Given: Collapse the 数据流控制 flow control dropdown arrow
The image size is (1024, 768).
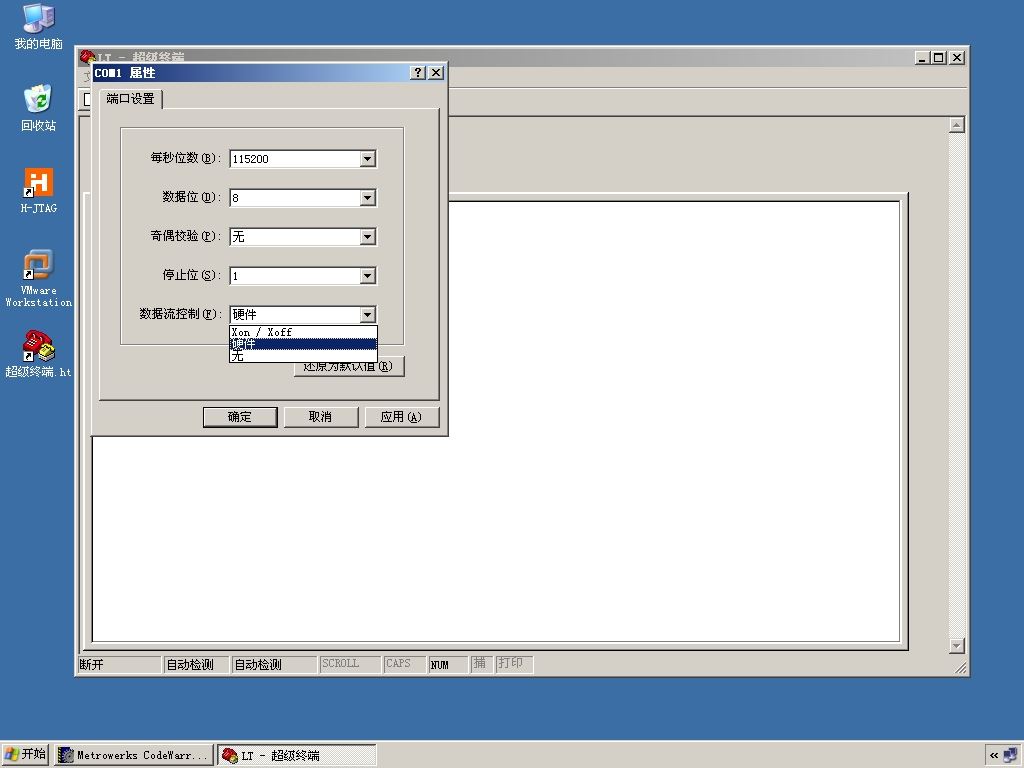Looking at the screenshot, I should [368, 315].
